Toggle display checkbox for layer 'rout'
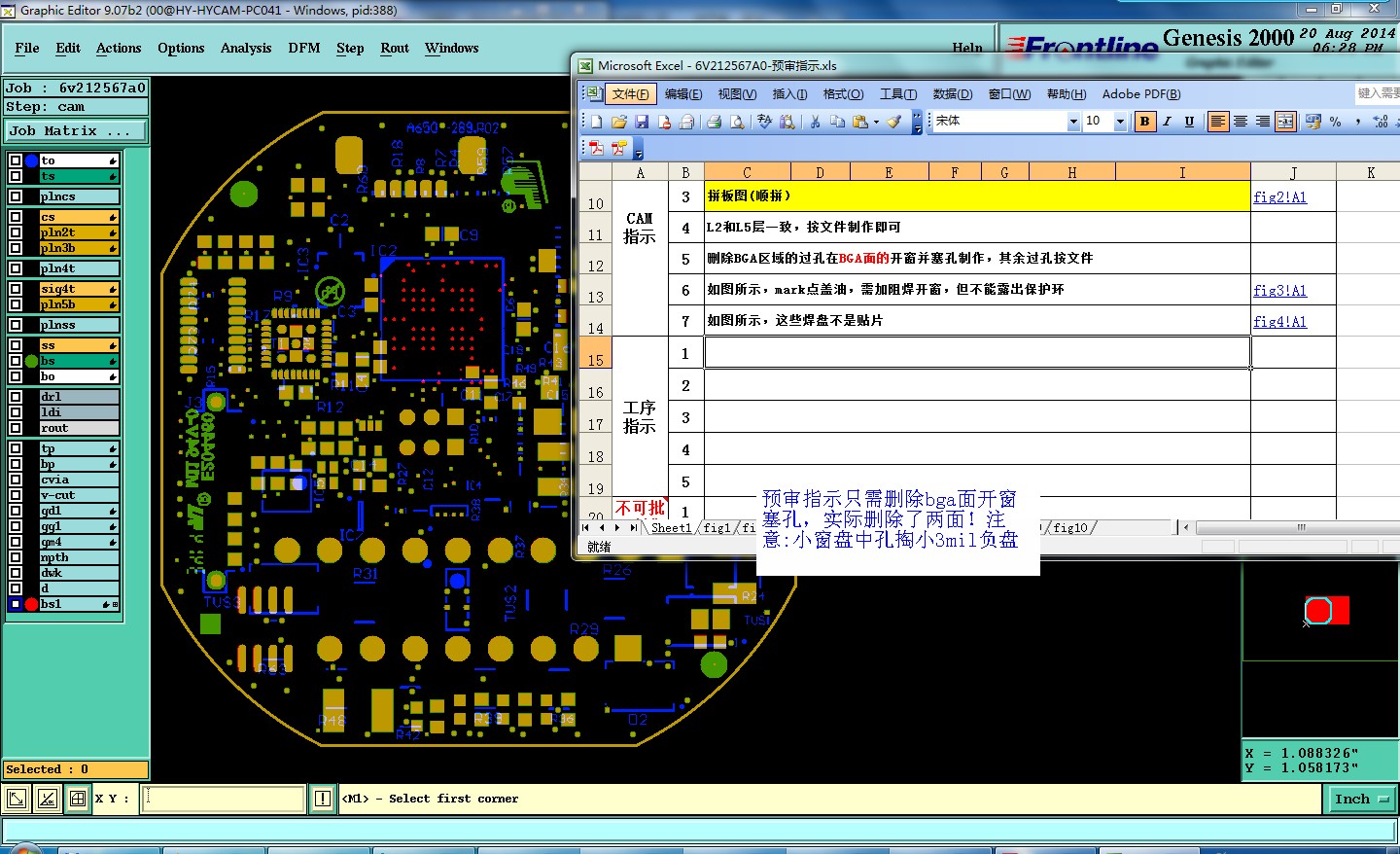 coord(16,428)
